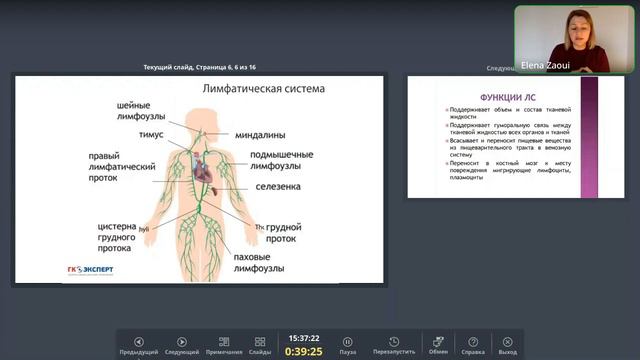Go to the previous slide (Предыдущий)
The image size is (640, 360).
coord(139,346)
